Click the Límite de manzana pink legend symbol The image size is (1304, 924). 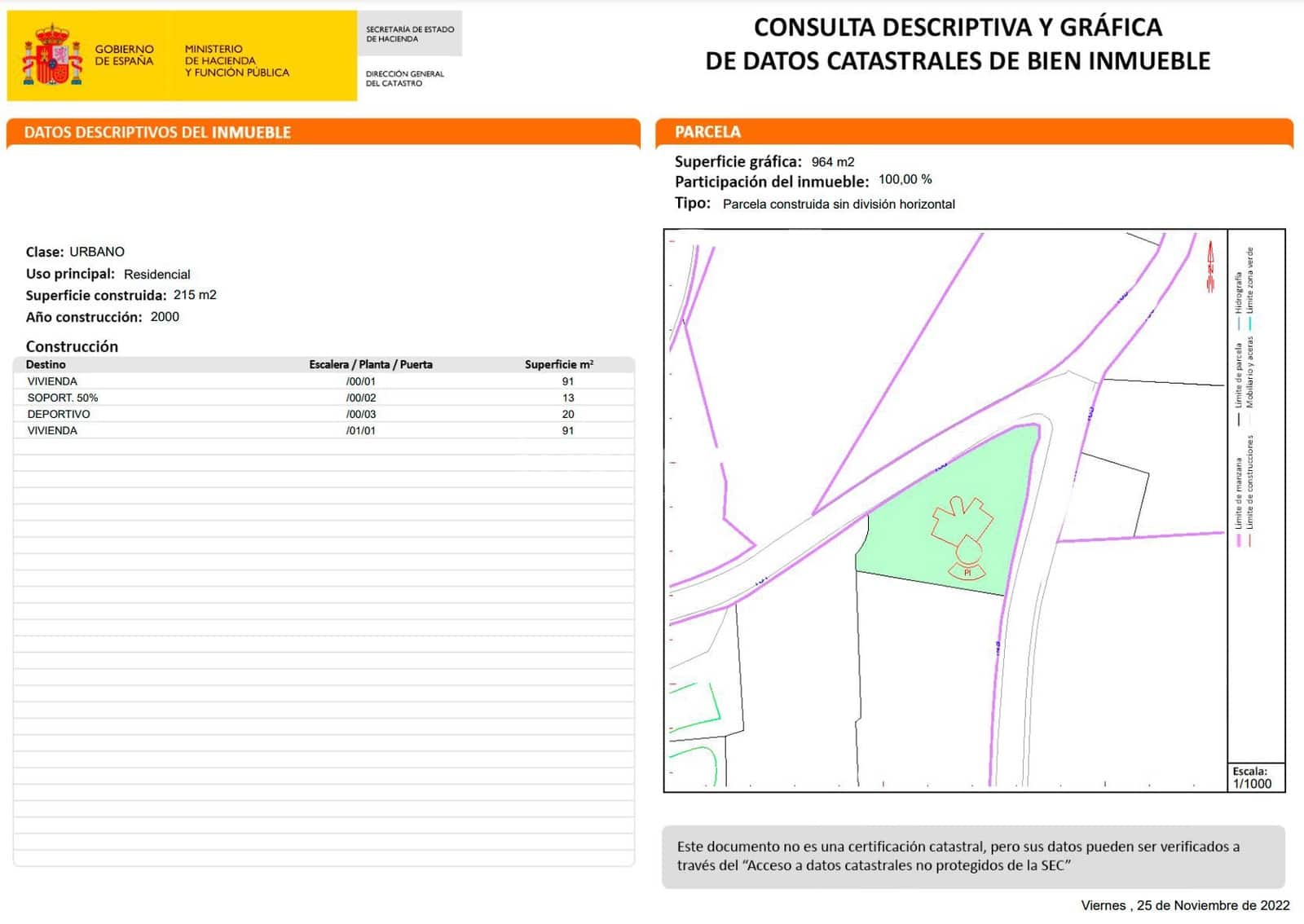[x=1240, y=541]
